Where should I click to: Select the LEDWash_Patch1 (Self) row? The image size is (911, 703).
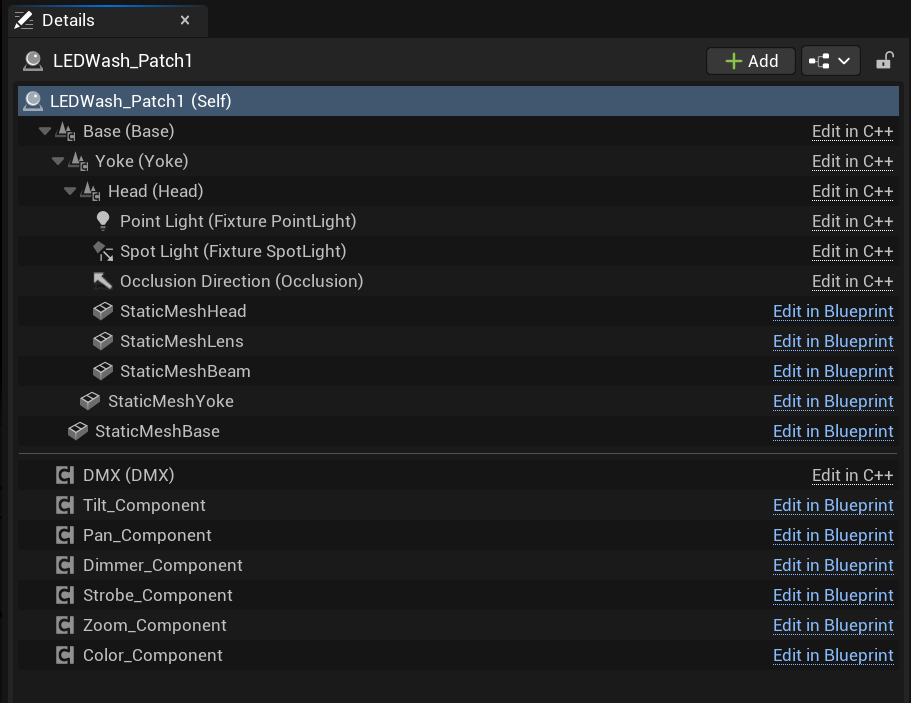click(458, 101)
